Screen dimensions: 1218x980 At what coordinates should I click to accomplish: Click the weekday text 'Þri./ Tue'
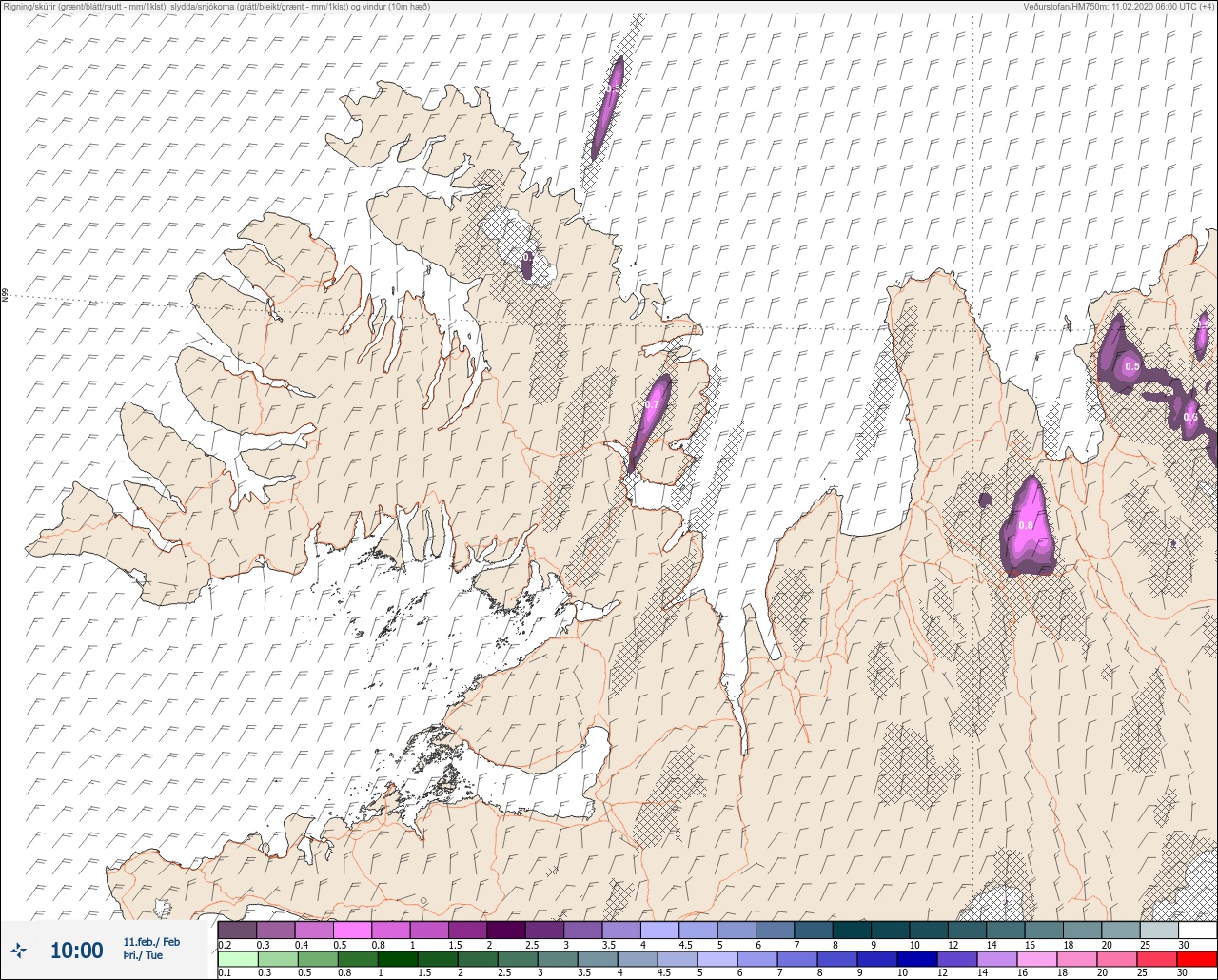click(143, 955)
